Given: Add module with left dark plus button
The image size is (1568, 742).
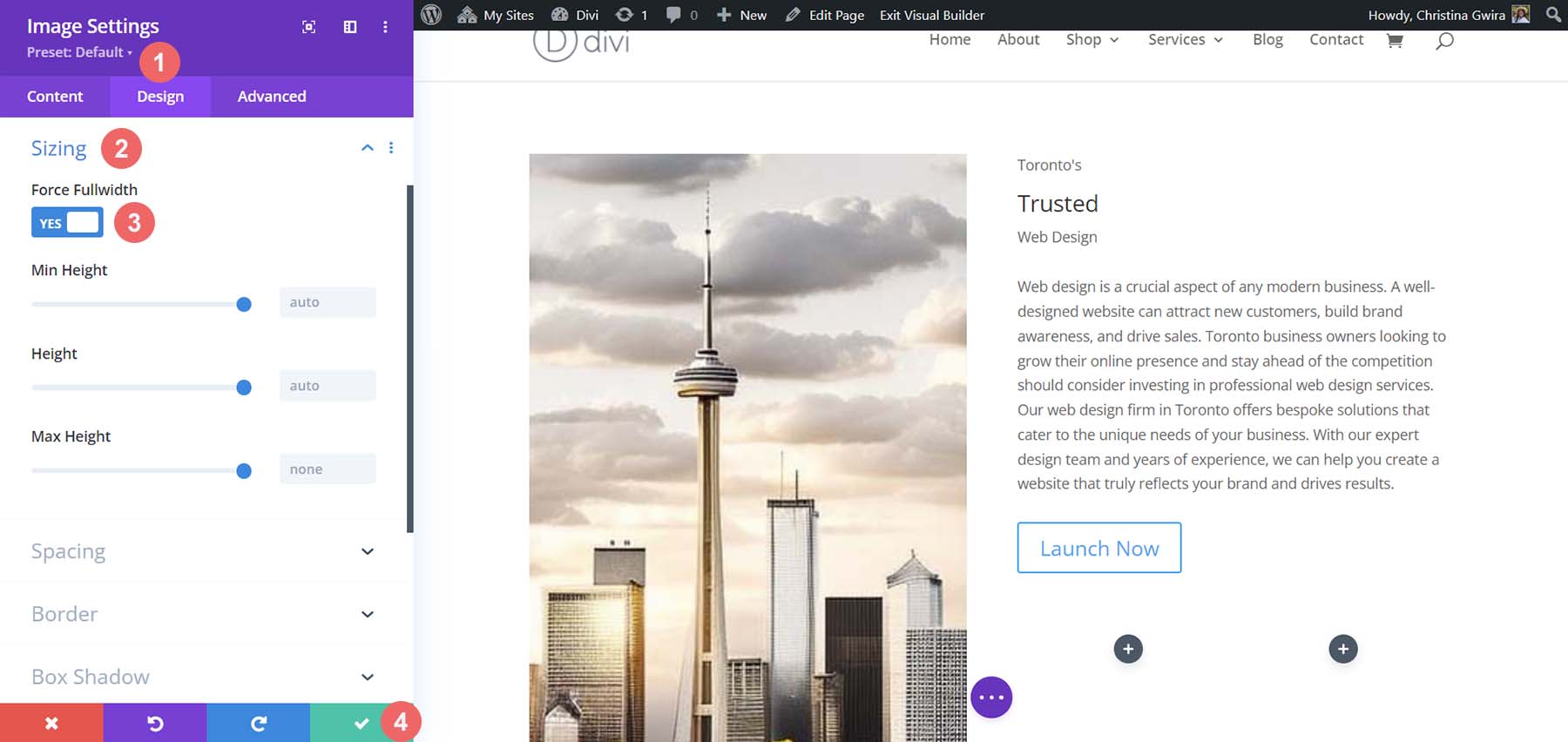Looking at the screenshot, I should [1128, 649].
